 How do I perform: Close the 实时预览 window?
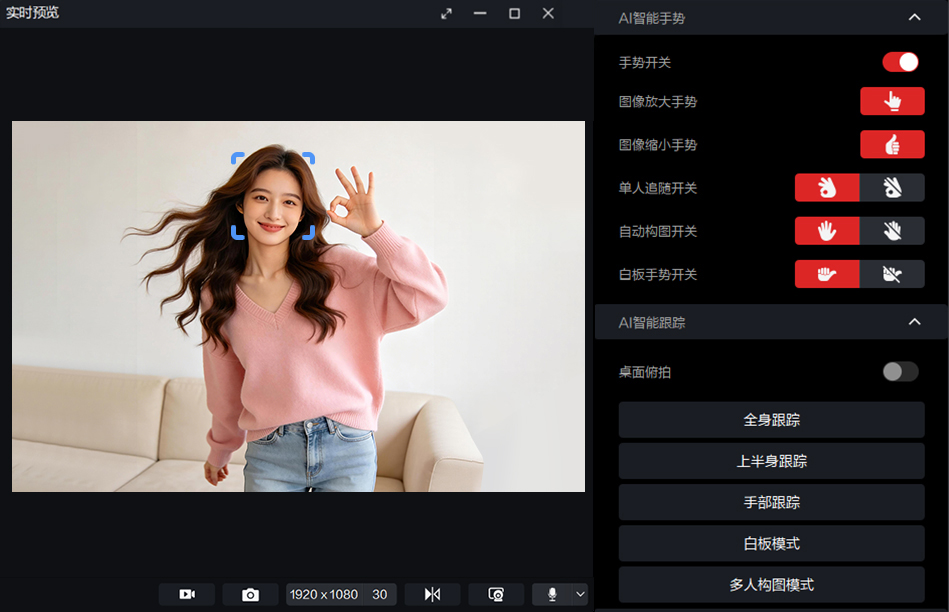(548, 13)
